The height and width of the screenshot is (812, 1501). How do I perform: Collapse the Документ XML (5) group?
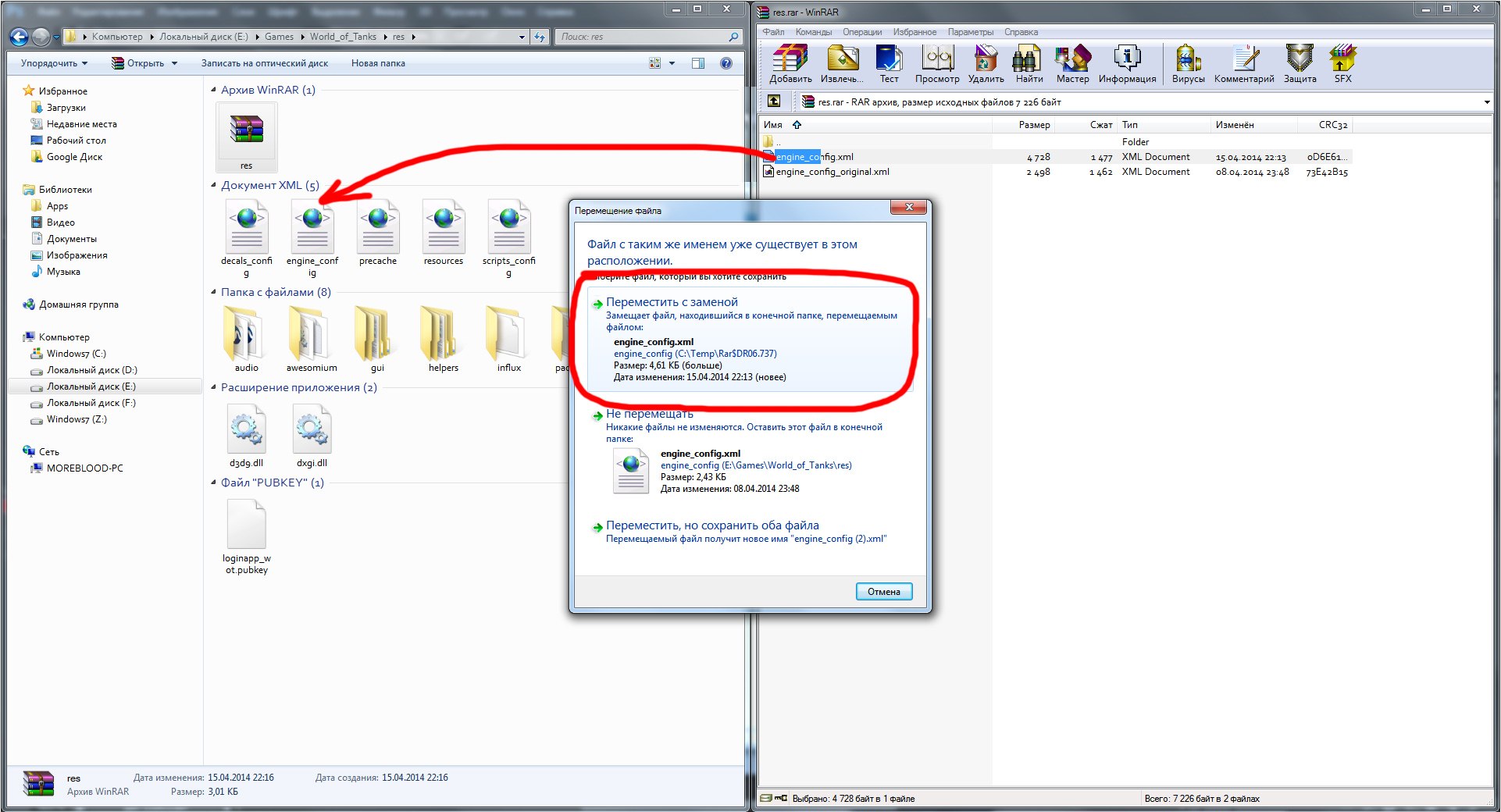pos(213,185)
